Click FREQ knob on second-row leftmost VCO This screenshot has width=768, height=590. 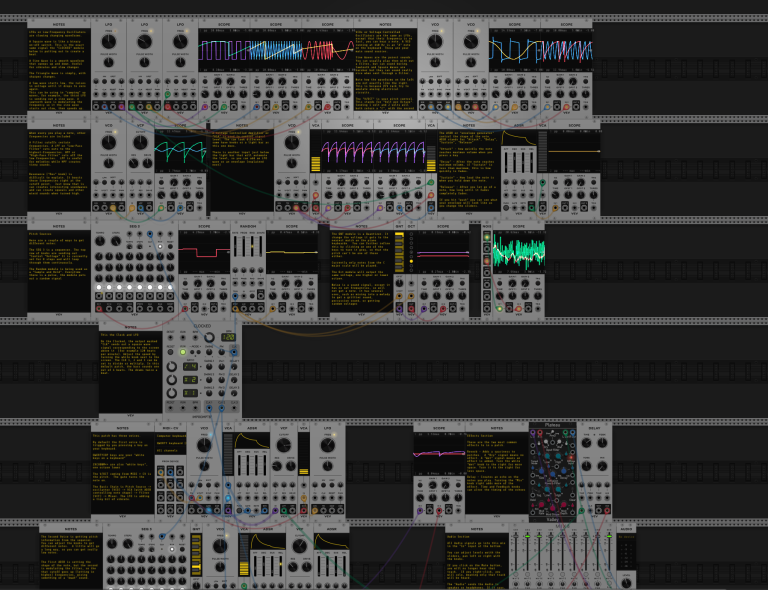[109, 142]
